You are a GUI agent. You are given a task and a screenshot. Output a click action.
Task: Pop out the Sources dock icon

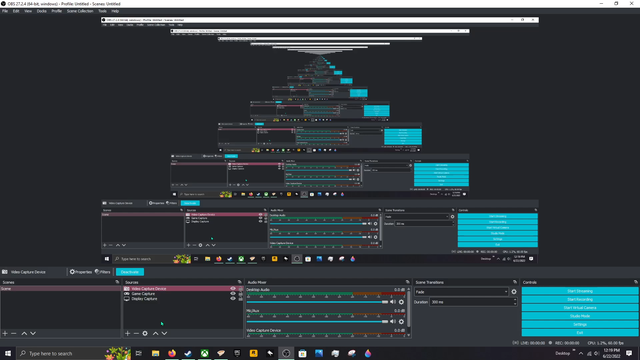(x=240, y=282)
